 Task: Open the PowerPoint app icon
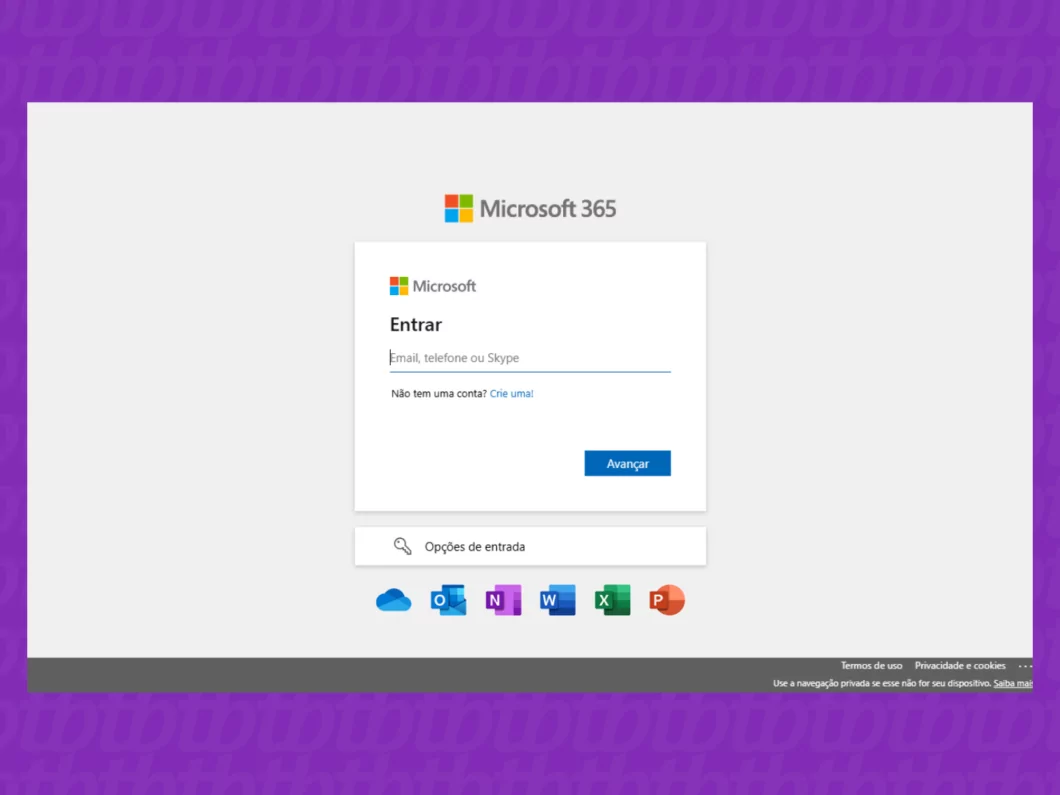667,600
